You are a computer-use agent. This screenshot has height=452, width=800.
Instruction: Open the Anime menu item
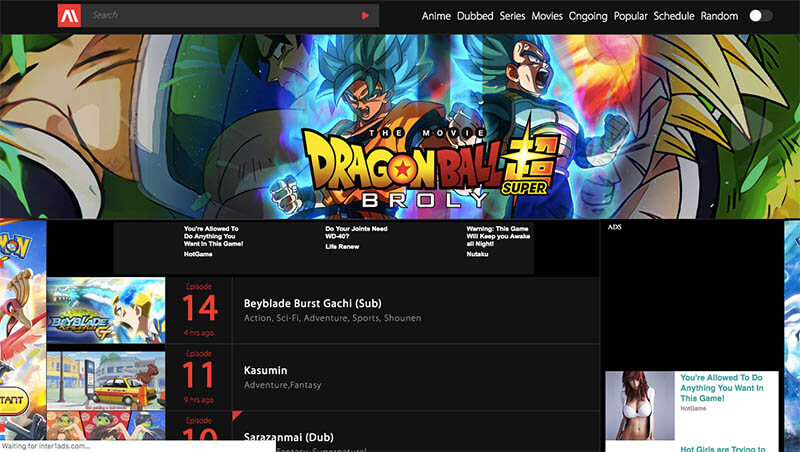(436, 16)
